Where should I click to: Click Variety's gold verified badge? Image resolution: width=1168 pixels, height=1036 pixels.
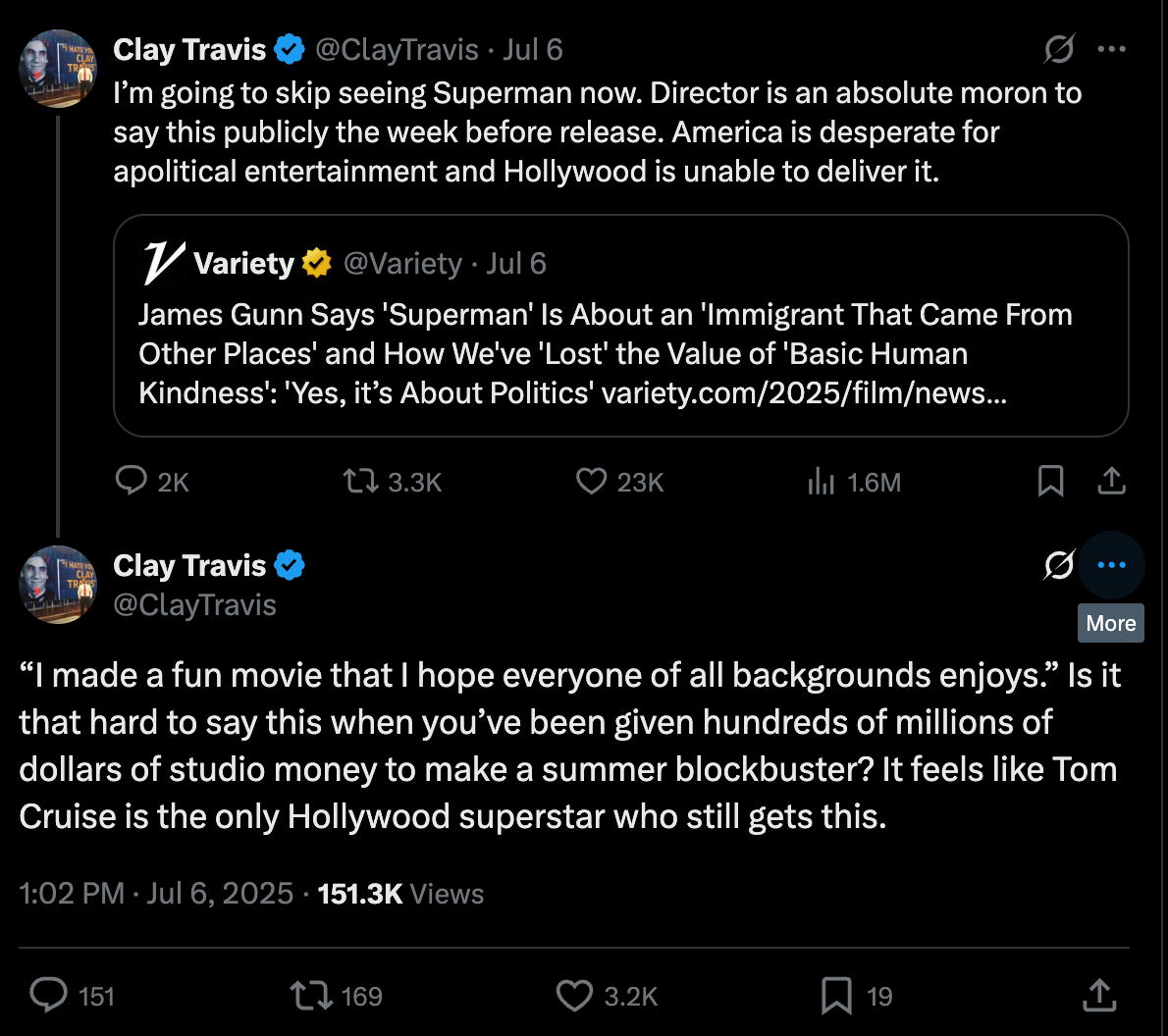coord(316,262)
